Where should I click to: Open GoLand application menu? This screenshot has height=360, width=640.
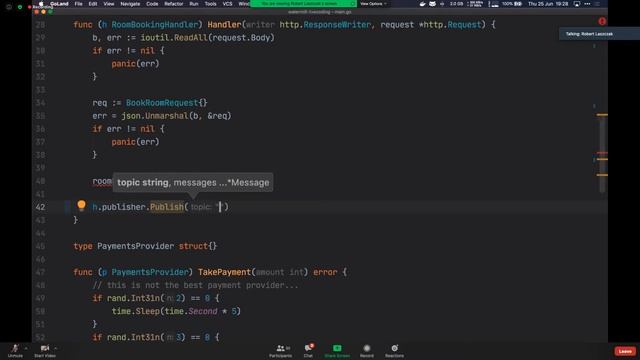tap(59, 4)
